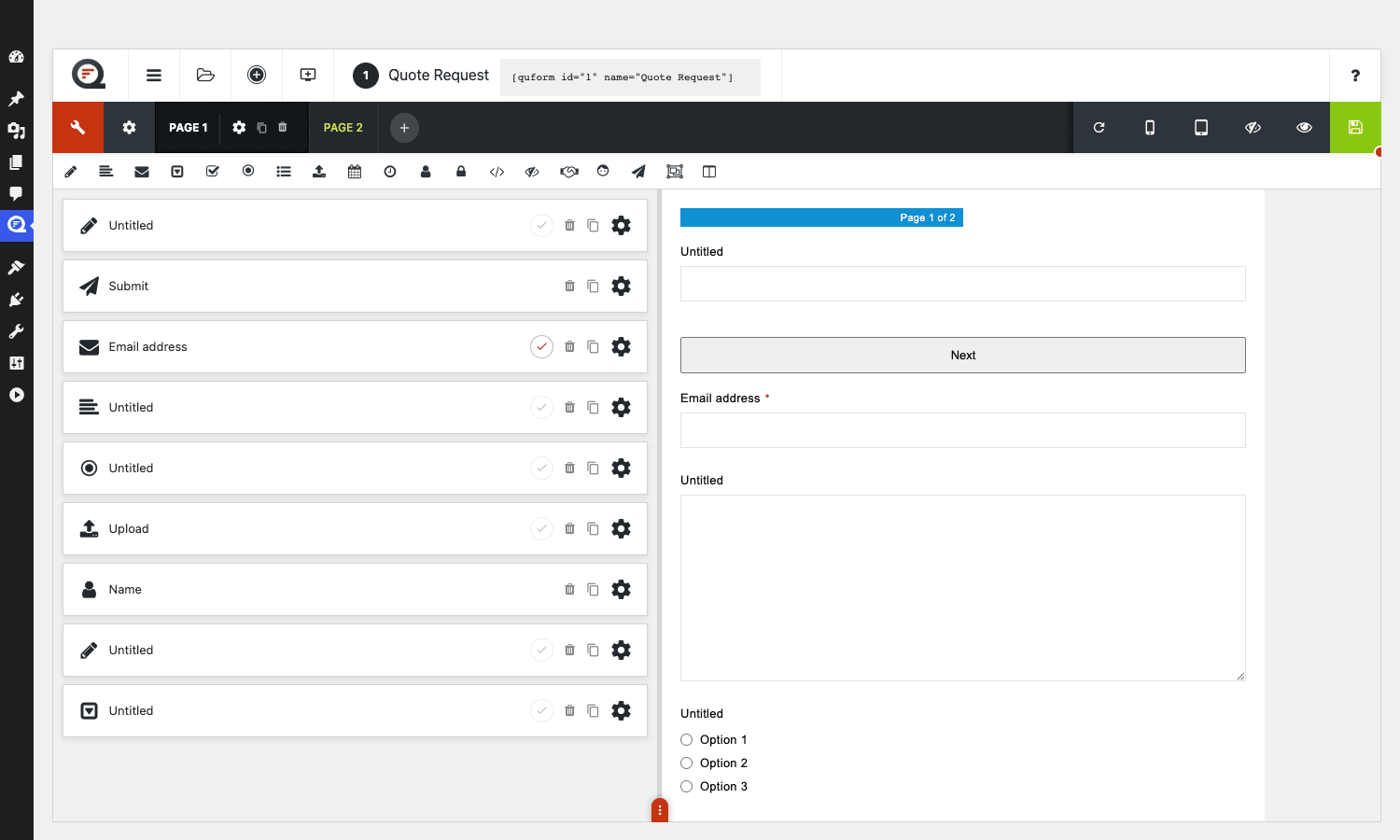Screen dimensions: 1400x840
Task: Toggle required on Email address row
Action: pos(541,347)
